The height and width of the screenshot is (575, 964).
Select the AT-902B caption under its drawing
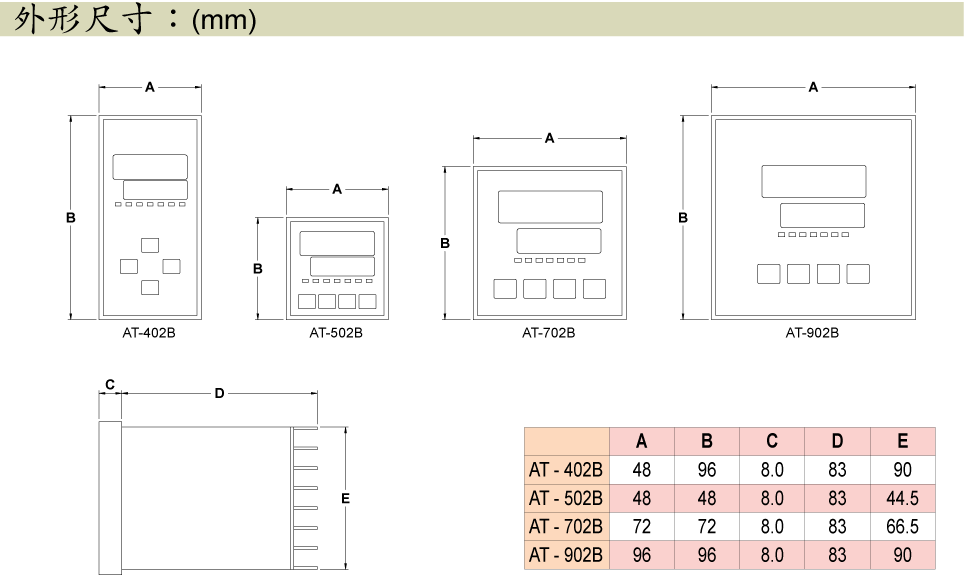[x=812, y=333]
